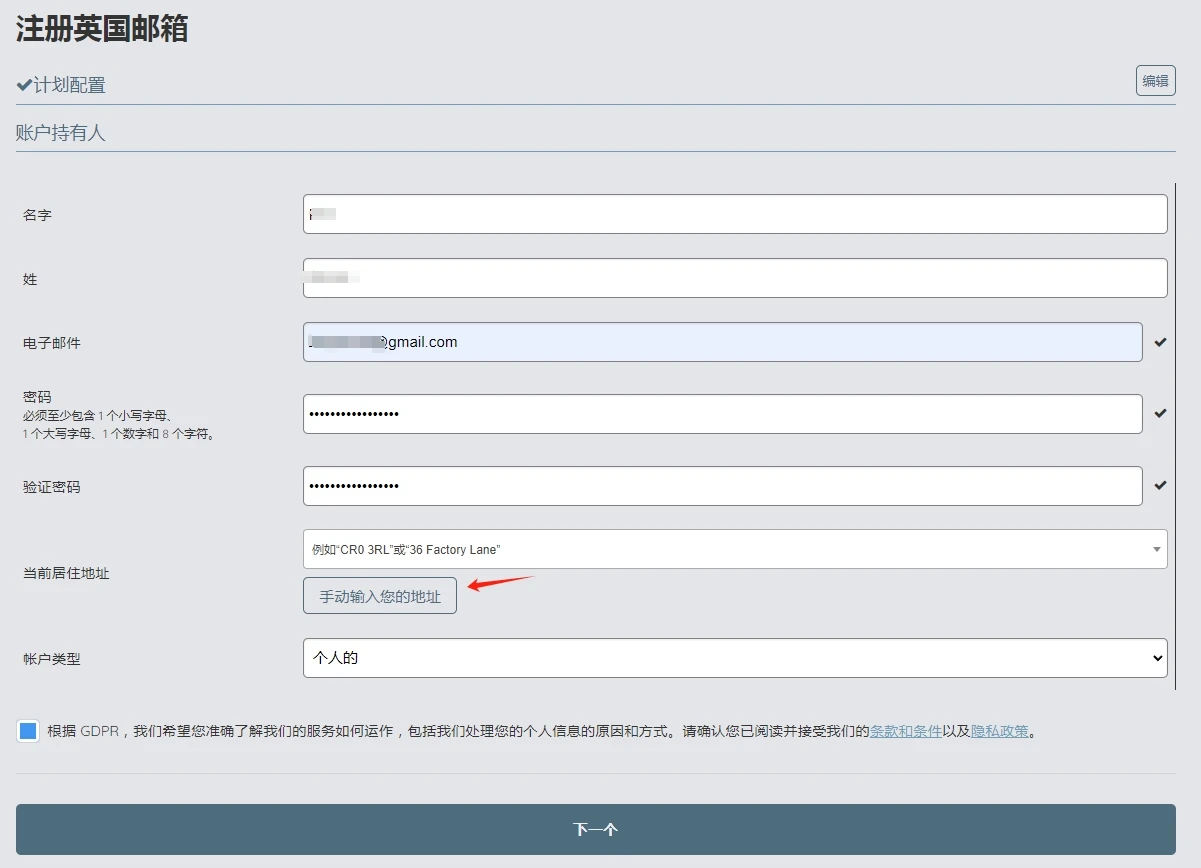Click into the 姓 surname text box
1201x868 pixels.
(x=735, y=278)
